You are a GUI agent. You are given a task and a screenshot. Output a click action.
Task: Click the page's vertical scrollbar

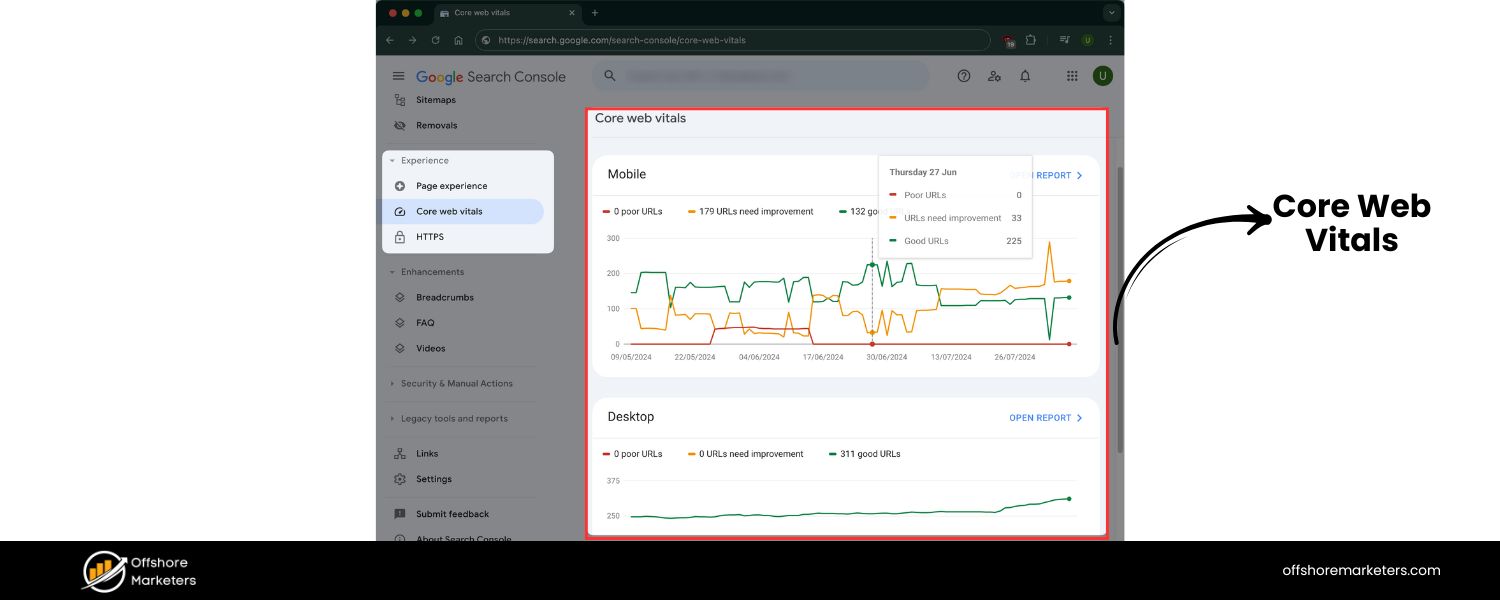(x=1120, y=310)
